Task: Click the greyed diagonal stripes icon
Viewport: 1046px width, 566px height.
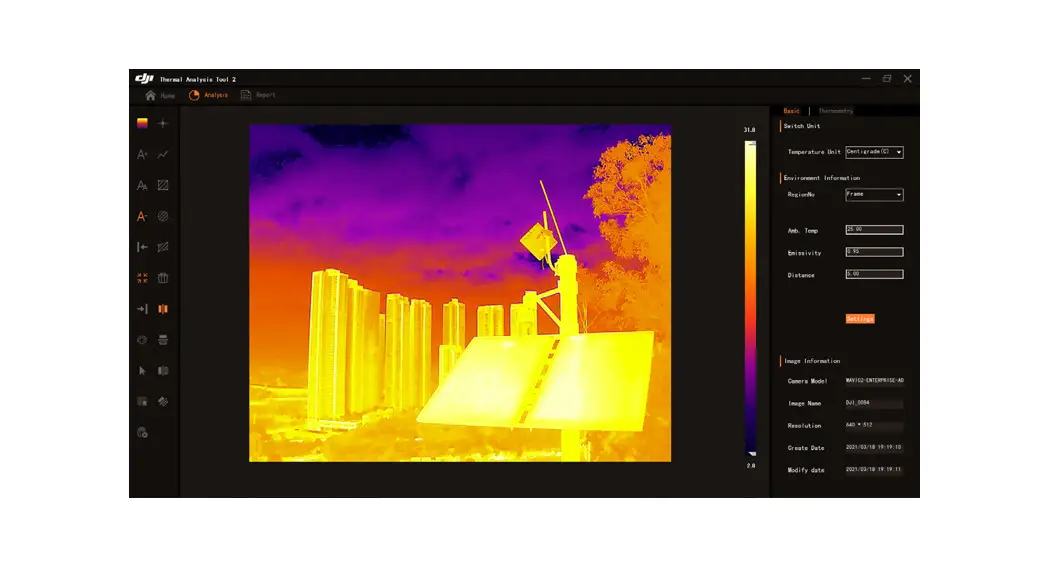Action: click(x=163, y=402)
